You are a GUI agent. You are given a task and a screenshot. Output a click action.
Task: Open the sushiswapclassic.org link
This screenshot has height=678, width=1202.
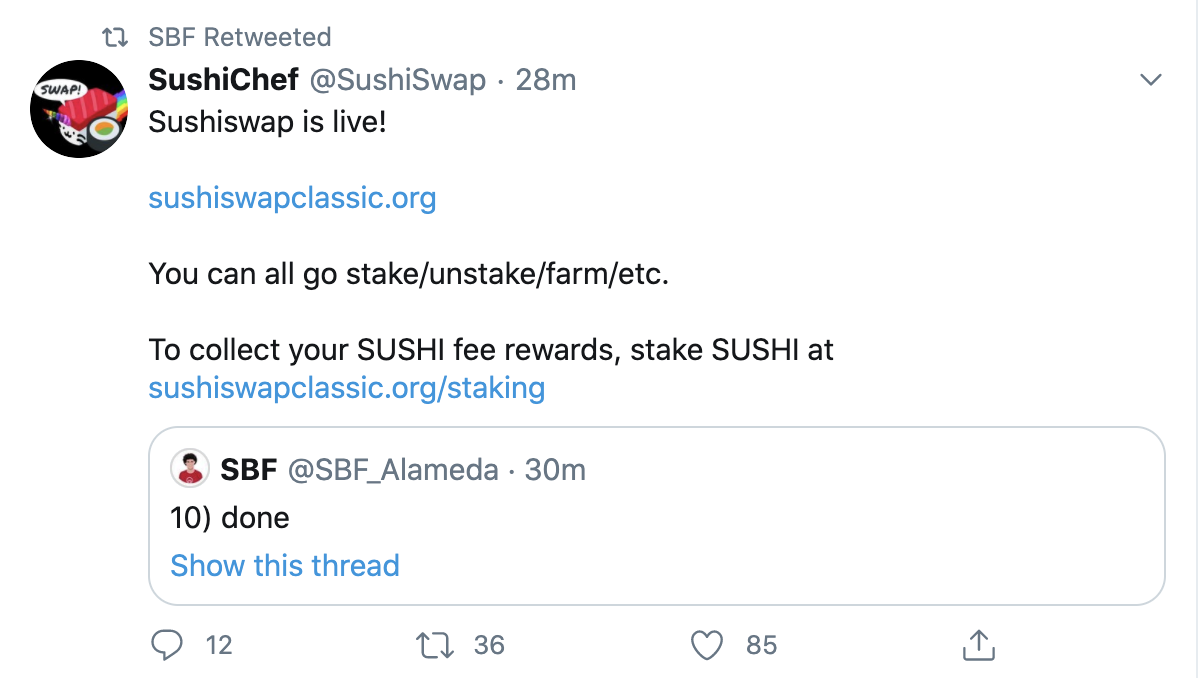click(292, 198)
